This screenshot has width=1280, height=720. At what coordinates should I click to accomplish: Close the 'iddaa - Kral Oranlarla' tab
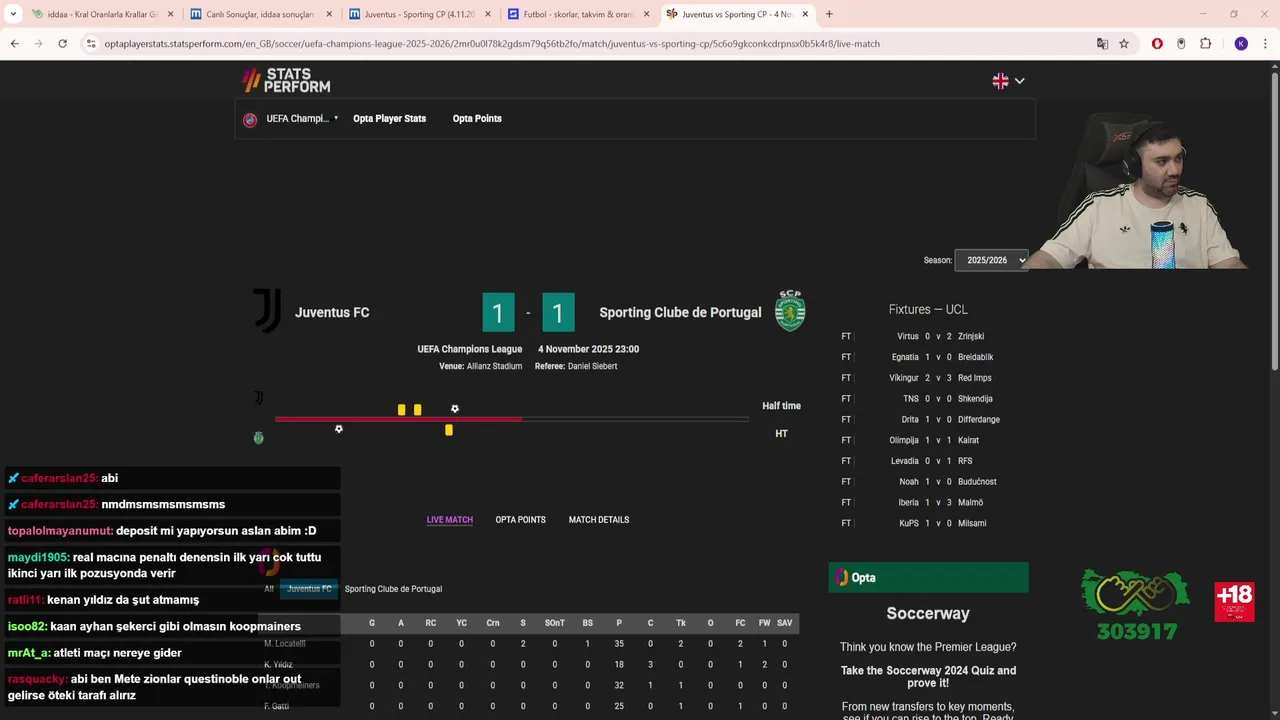point(171,15)
